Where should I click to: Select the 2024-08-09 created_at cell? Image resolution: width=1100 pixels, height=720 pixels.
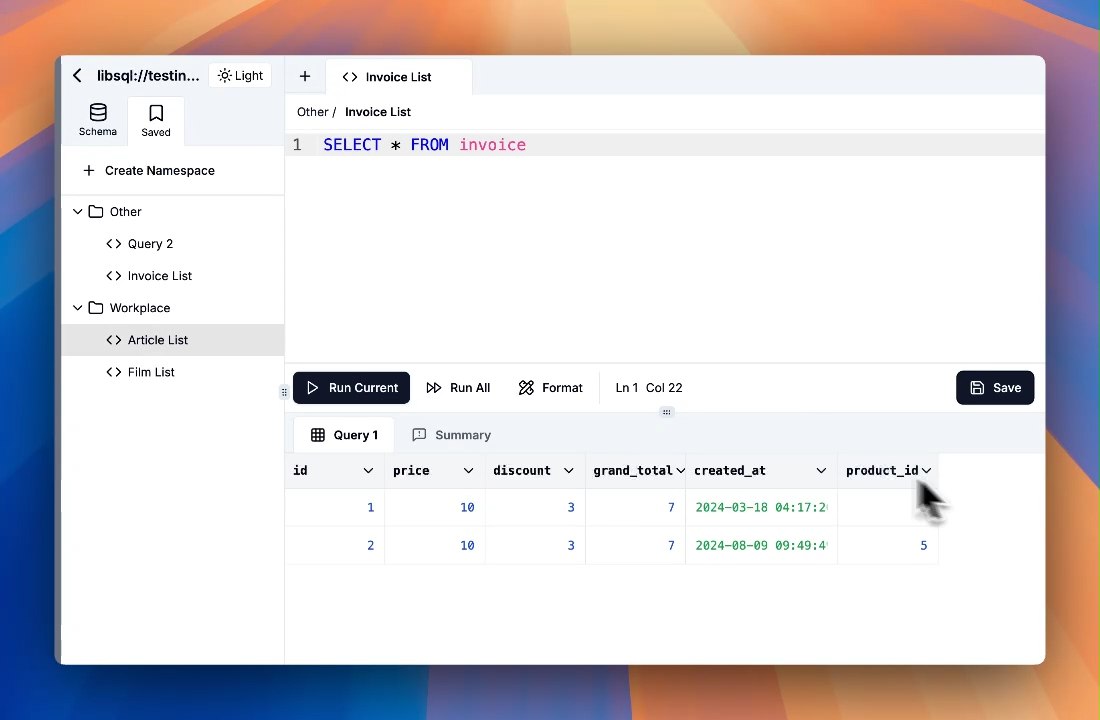pos(761,545)
